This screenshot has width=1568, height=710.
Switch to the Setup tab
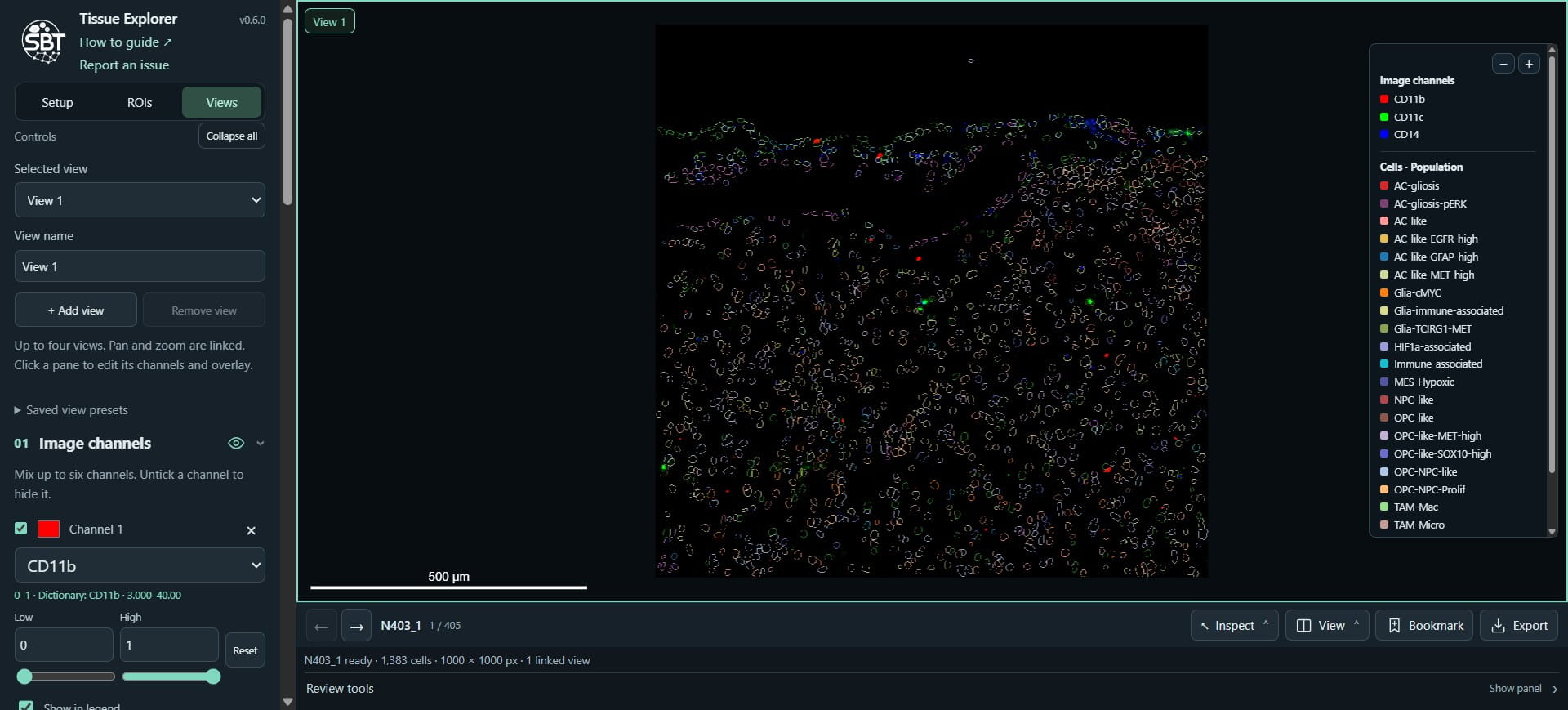point(57,103)
